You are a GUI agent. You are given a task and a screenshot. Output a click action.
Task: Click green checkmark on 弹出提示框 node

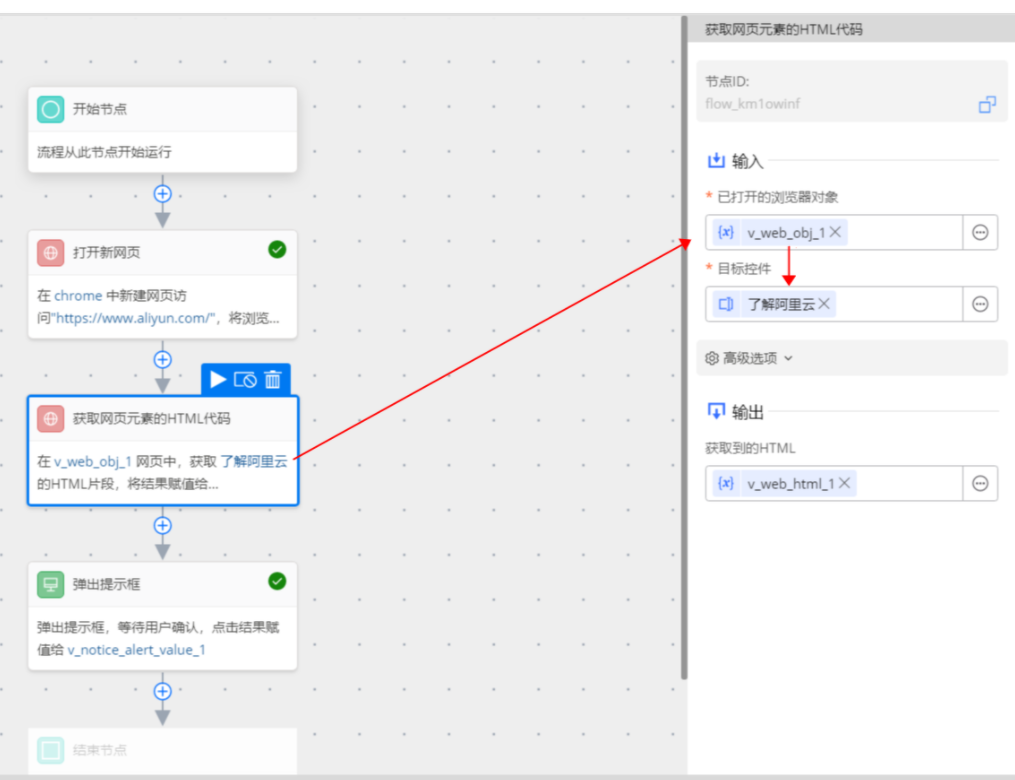[x=277, y=581]
